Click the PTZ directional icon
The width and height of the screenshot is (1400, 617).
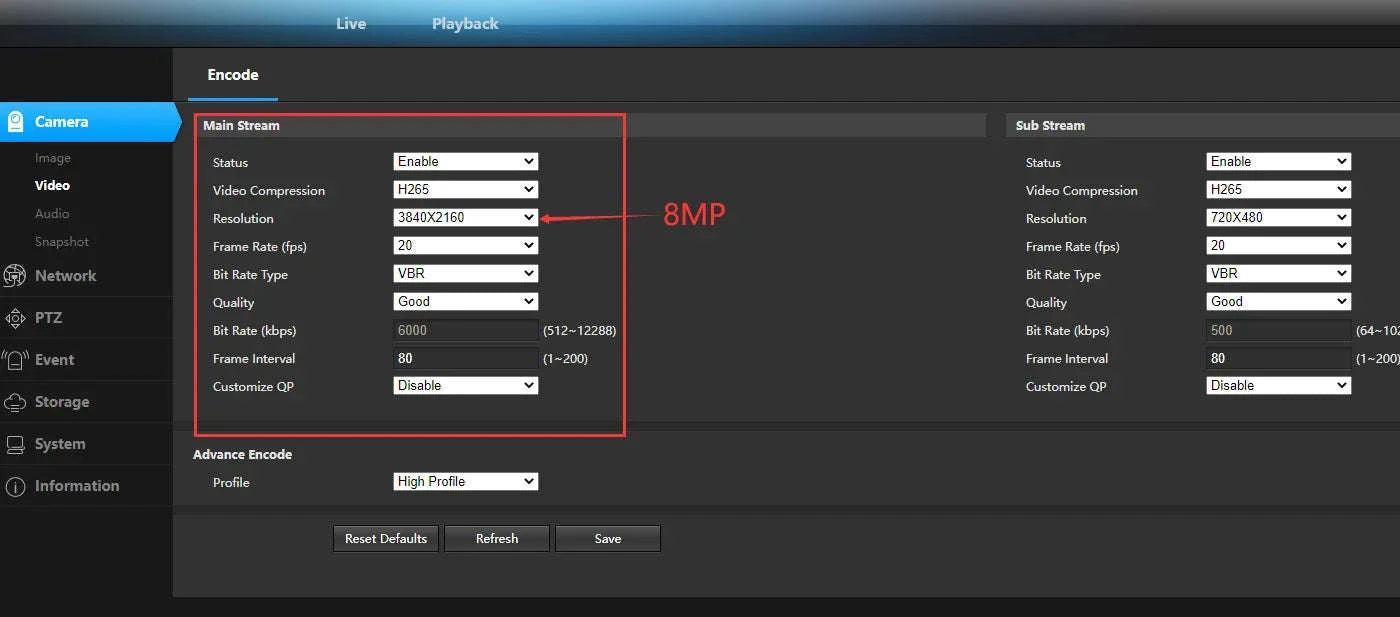15,318
